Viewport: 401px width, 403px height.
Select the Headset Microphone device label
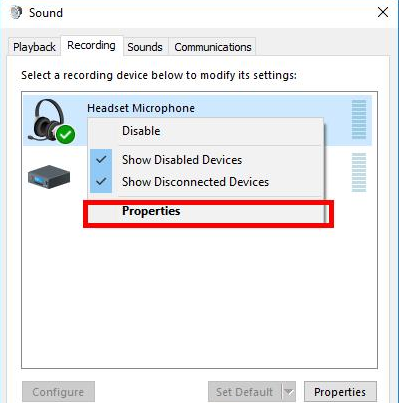coord(141,108)
